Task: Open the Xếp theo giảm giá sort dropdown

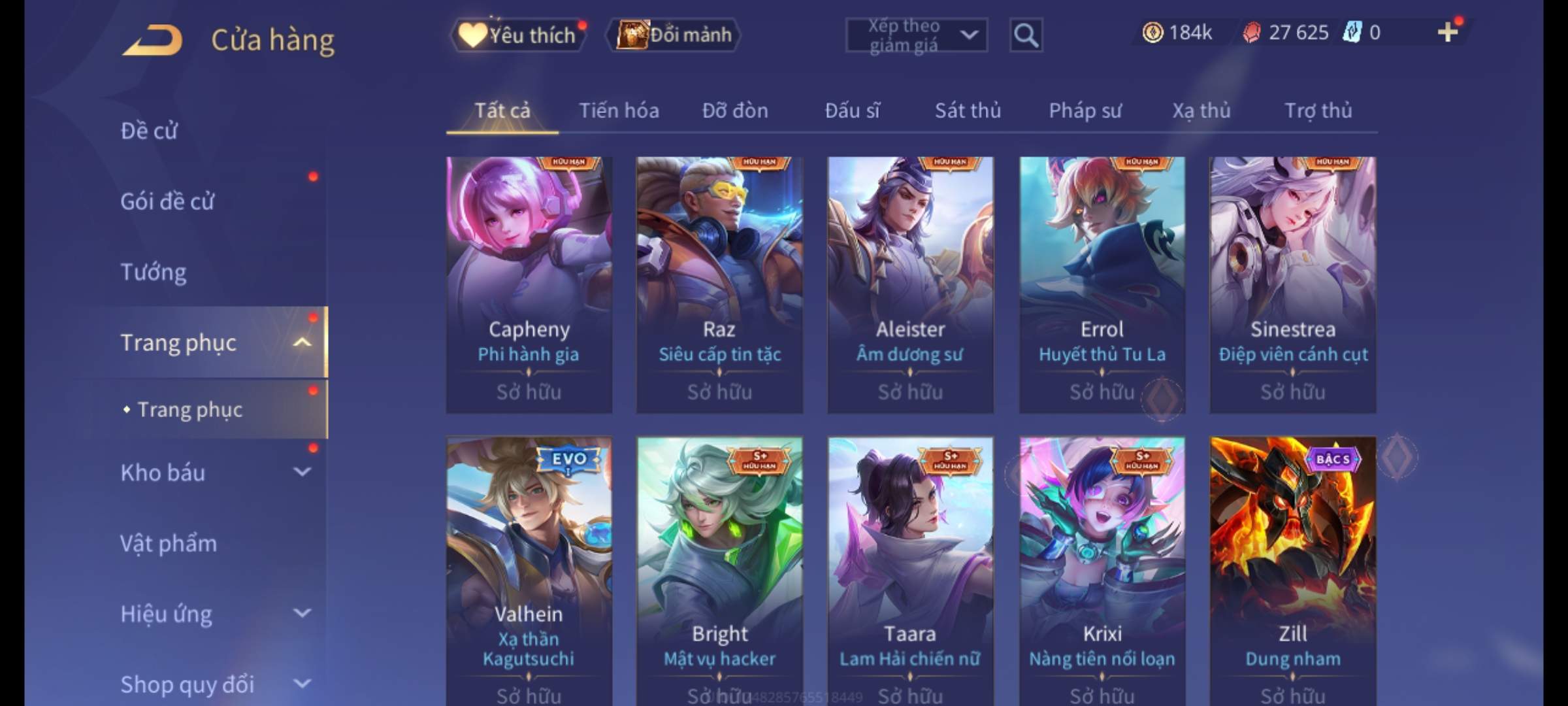Action: [916, 35]
